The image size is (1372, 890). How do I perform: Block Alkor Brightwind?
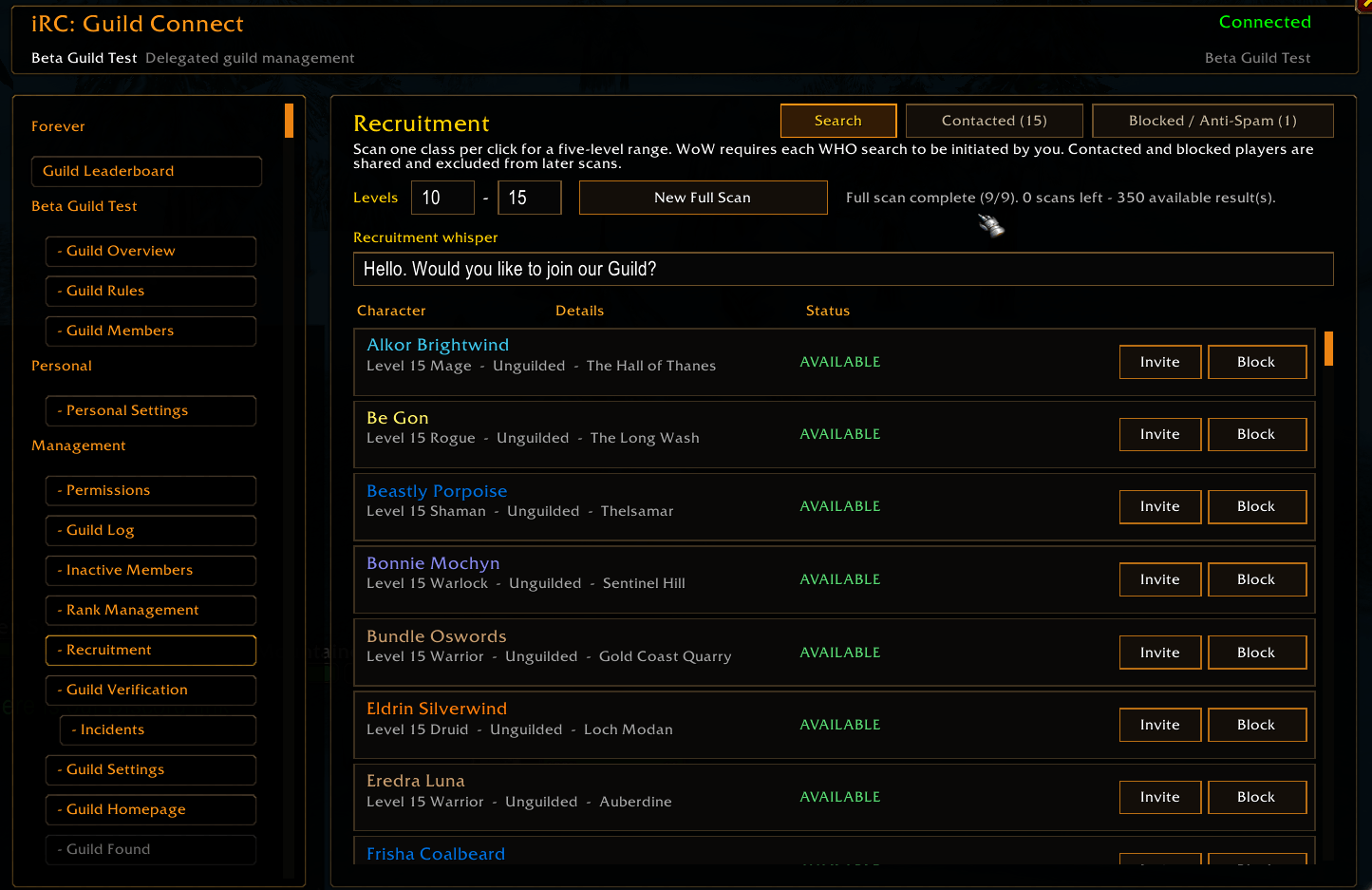1256,362
